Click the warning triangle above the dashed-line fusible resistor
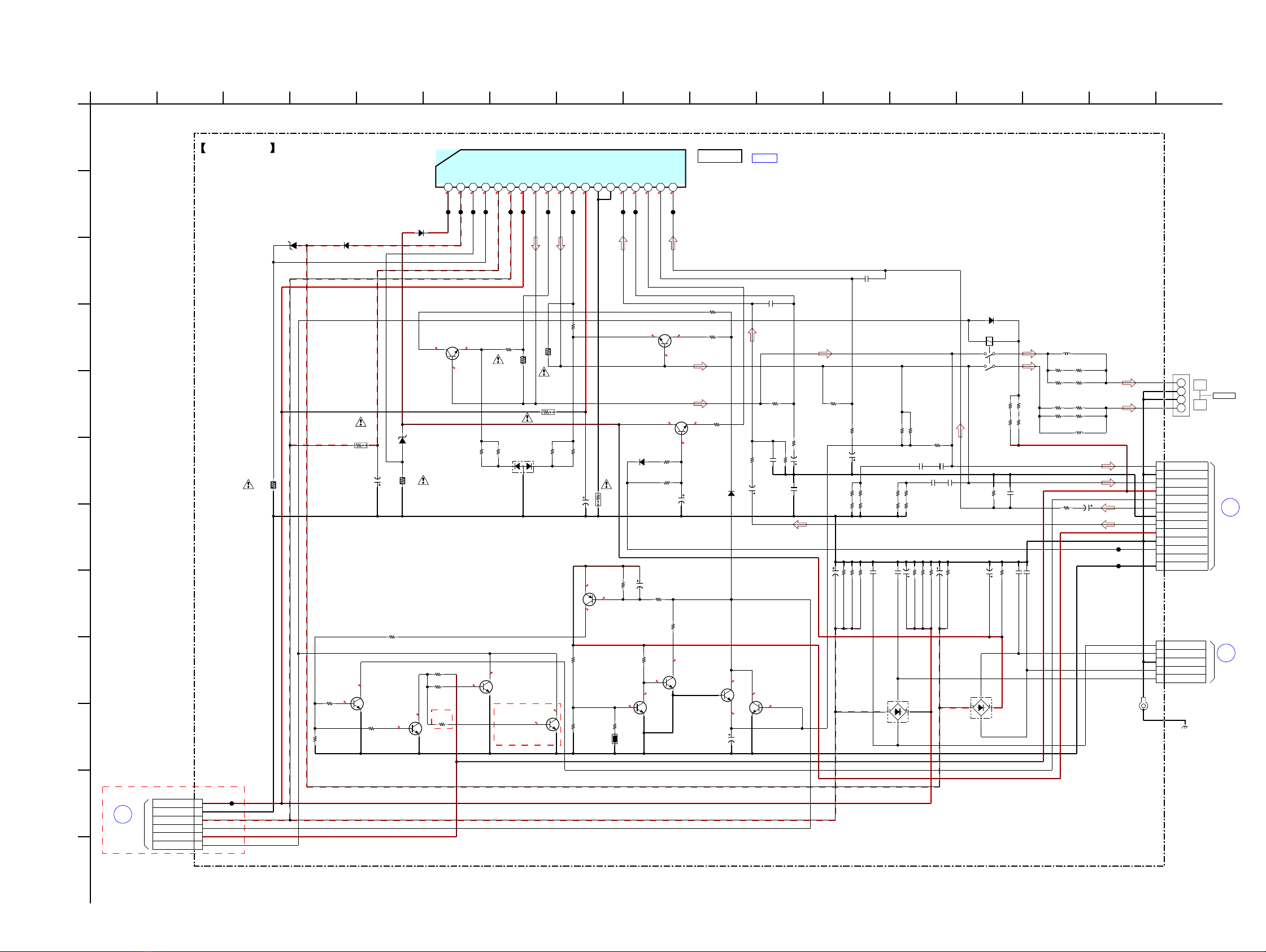 [360, 422]
